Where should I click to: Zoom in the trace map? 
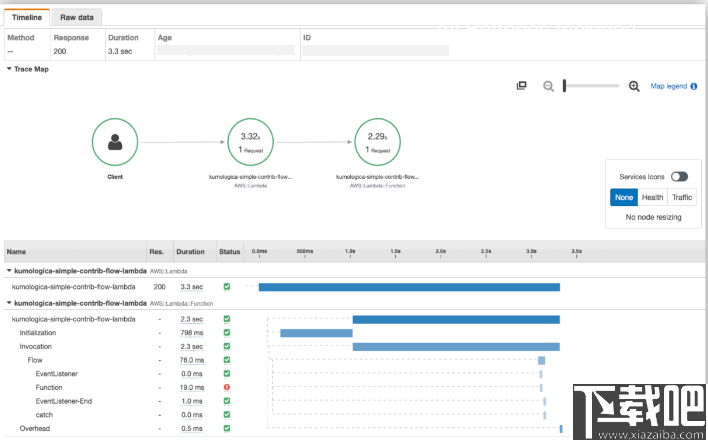pos(634,86)
